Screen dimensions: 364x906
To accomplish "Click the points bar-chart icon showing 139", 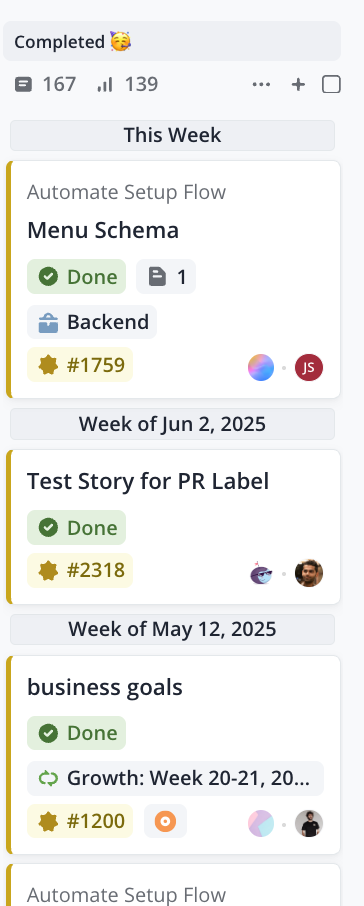I will click(105, 85).
